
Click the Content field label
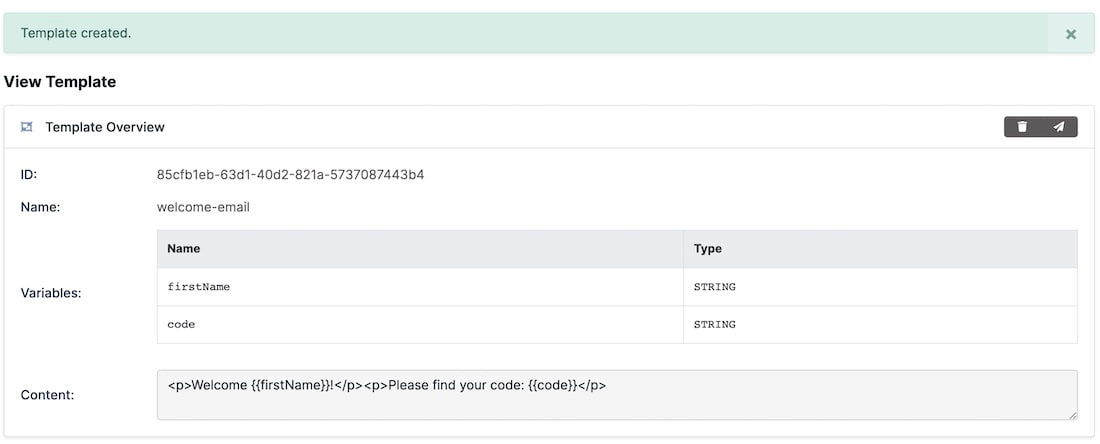pos(47,395)
